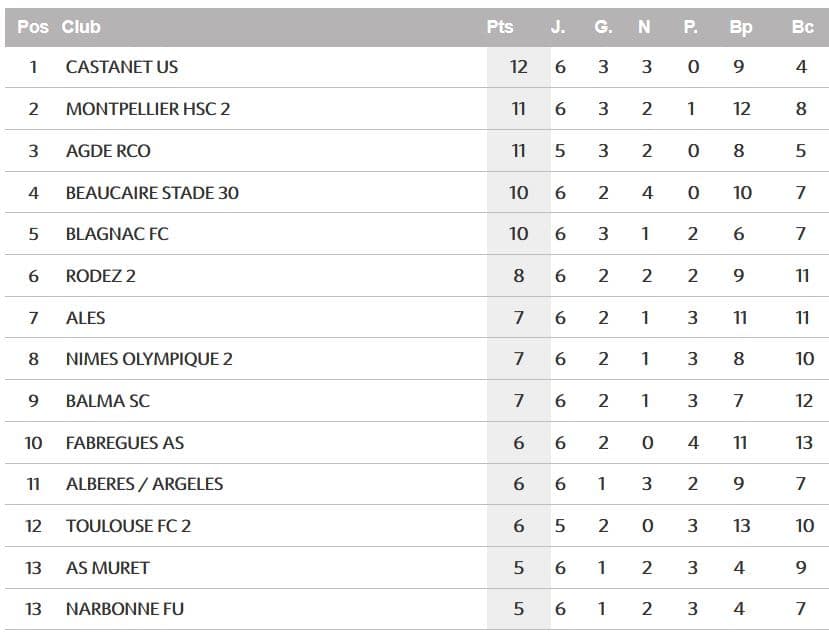The width and height of the screenshot is (829, 641).
Task: Open ALBERES / ARGELES club entry
Action: click(x=144, y=484)
